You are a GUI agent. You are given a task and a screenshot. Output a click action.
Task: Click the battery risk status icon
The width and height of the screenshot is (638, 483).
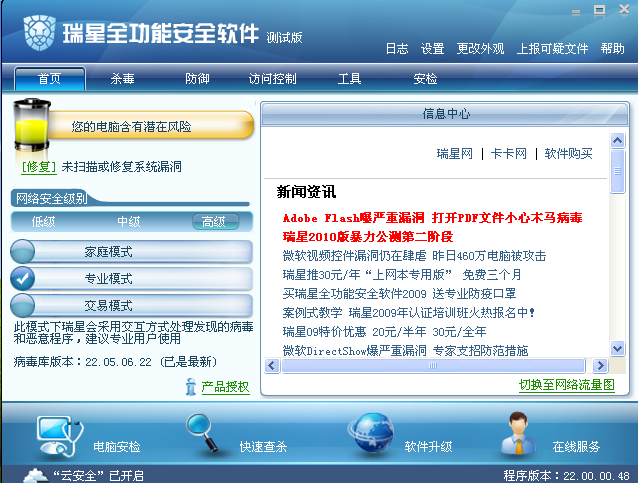click(31, 125)
